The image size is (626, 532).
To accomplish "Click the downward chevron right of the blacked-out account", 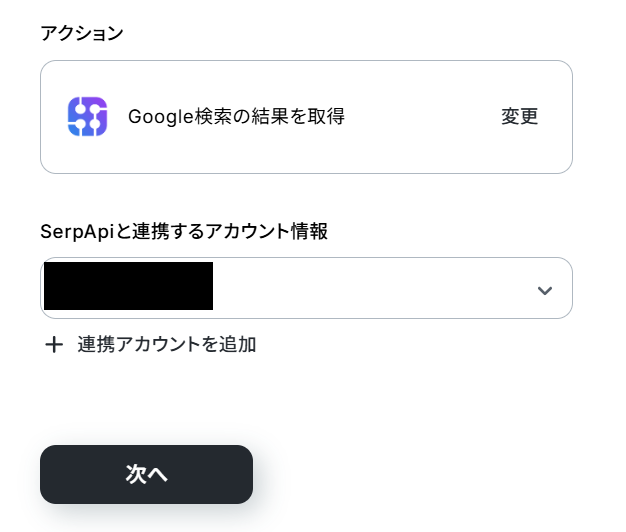I will (545, 290).
